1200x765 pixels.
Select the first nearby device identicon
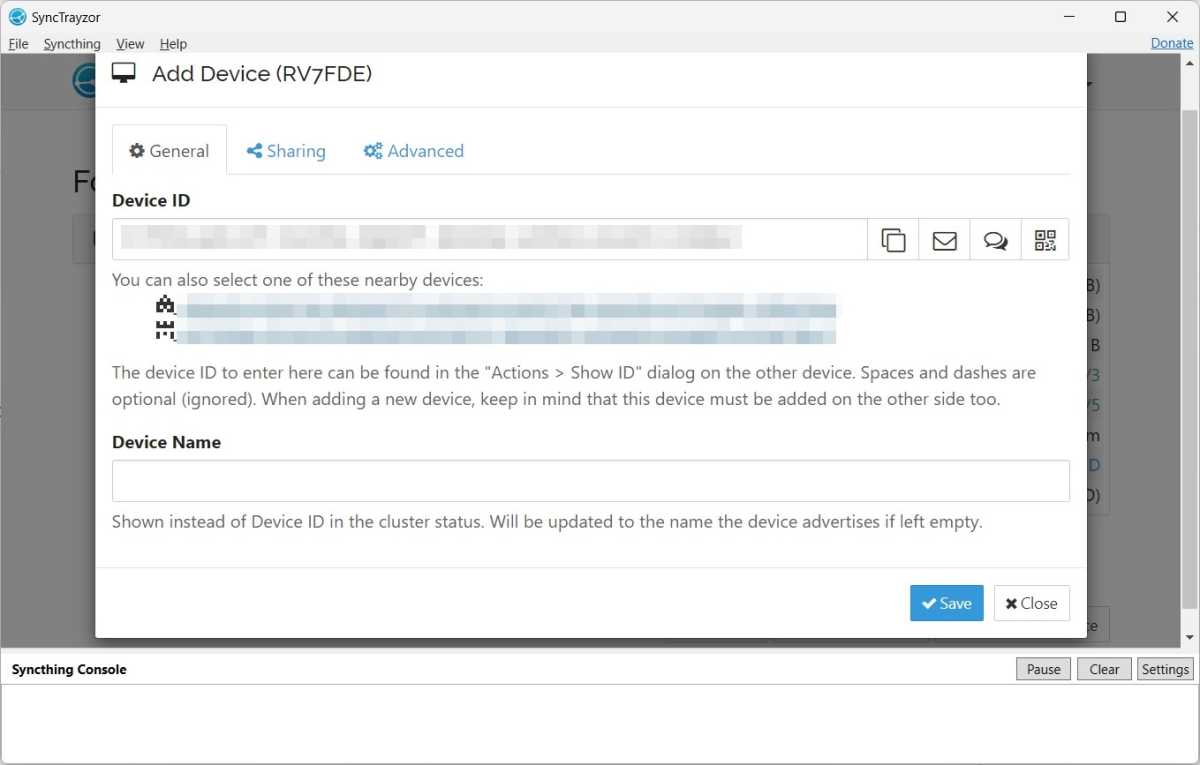(166, 304)
